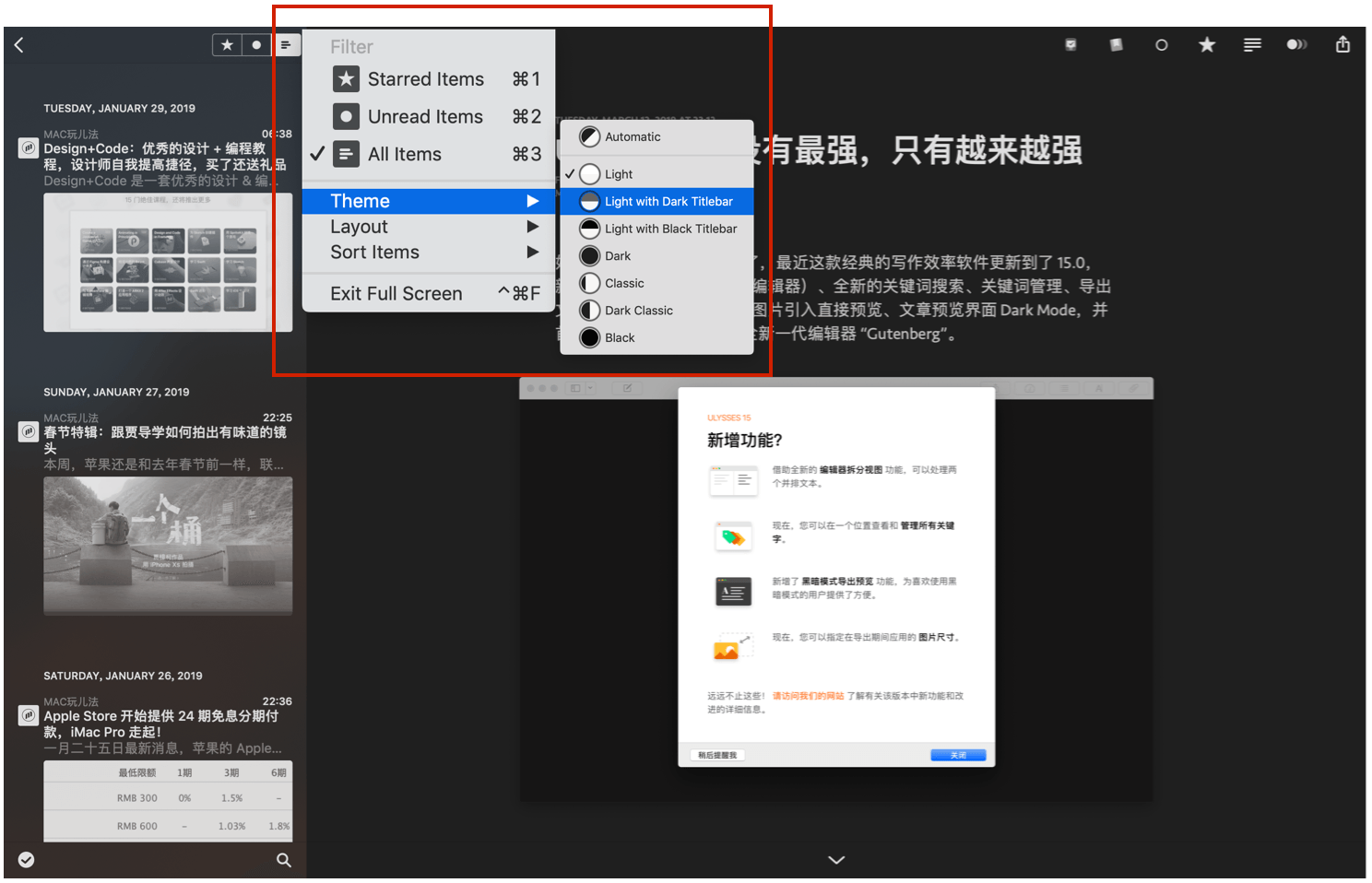Click the 请访问我们的网站 link

click(x=808, y=696)
